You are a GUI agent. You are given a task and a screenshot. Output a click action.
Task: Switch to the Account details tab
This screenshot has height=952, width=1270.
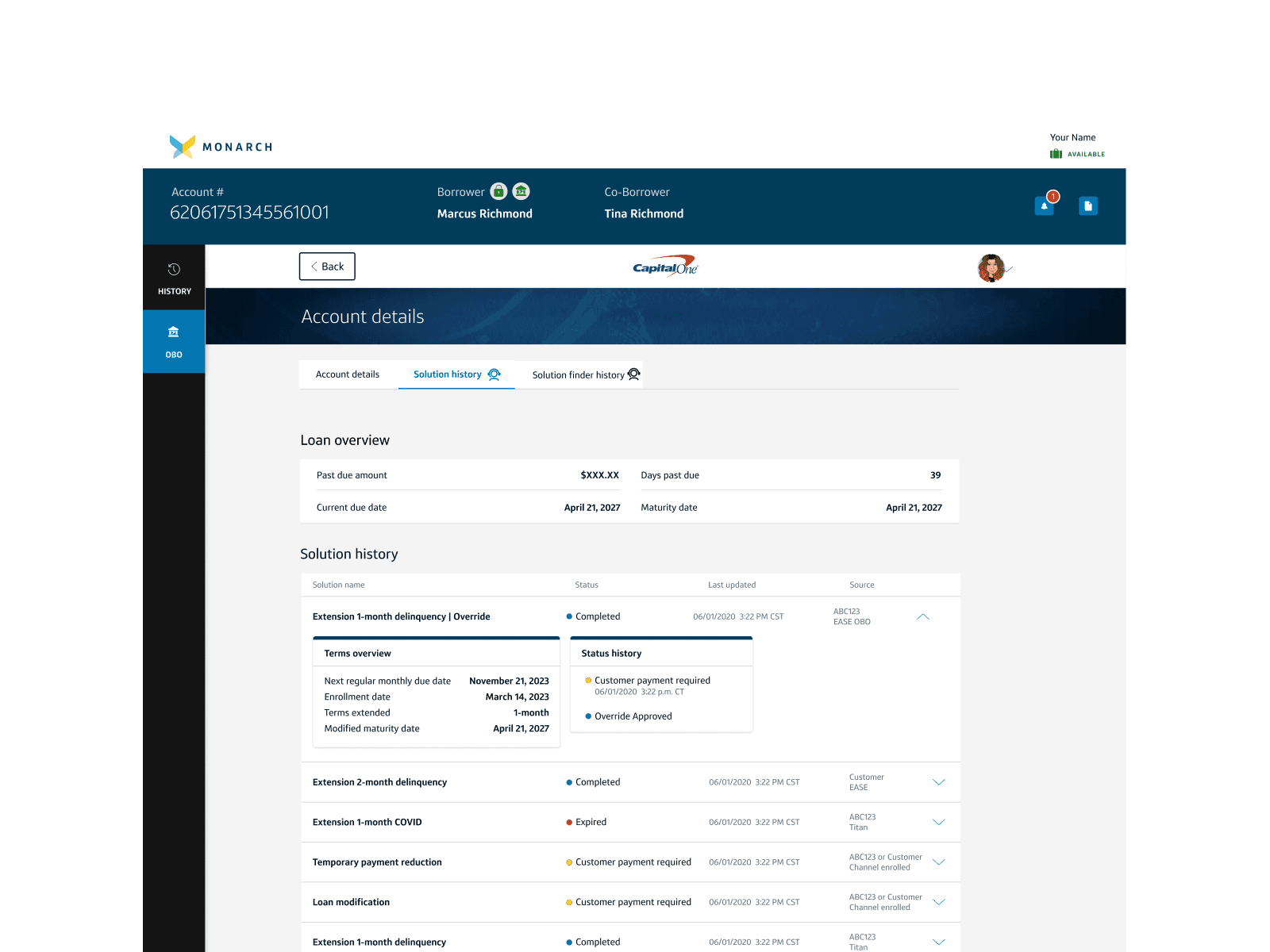348,374
